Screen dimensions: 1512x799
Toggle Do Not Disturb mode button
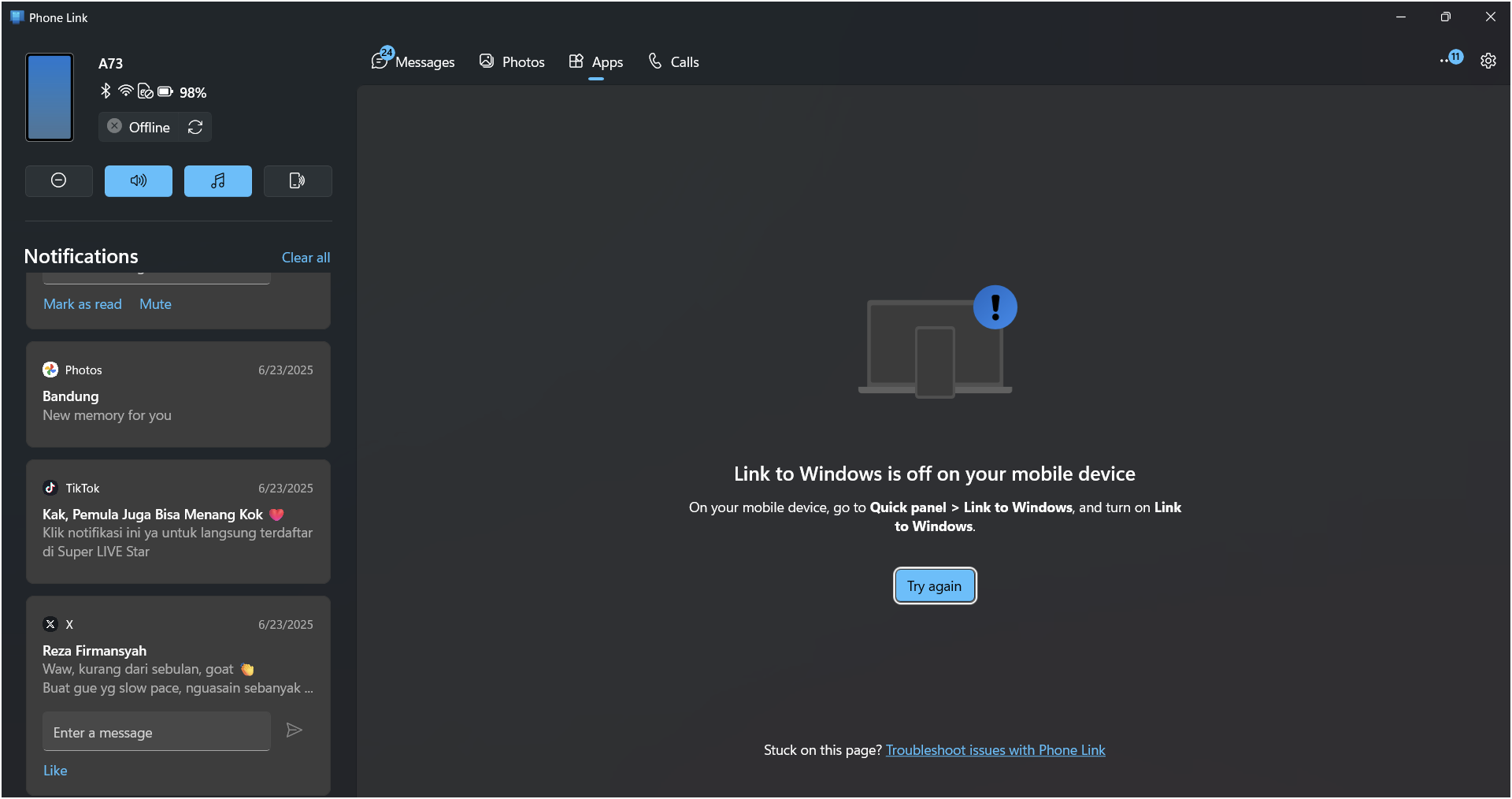coord(58,180)
